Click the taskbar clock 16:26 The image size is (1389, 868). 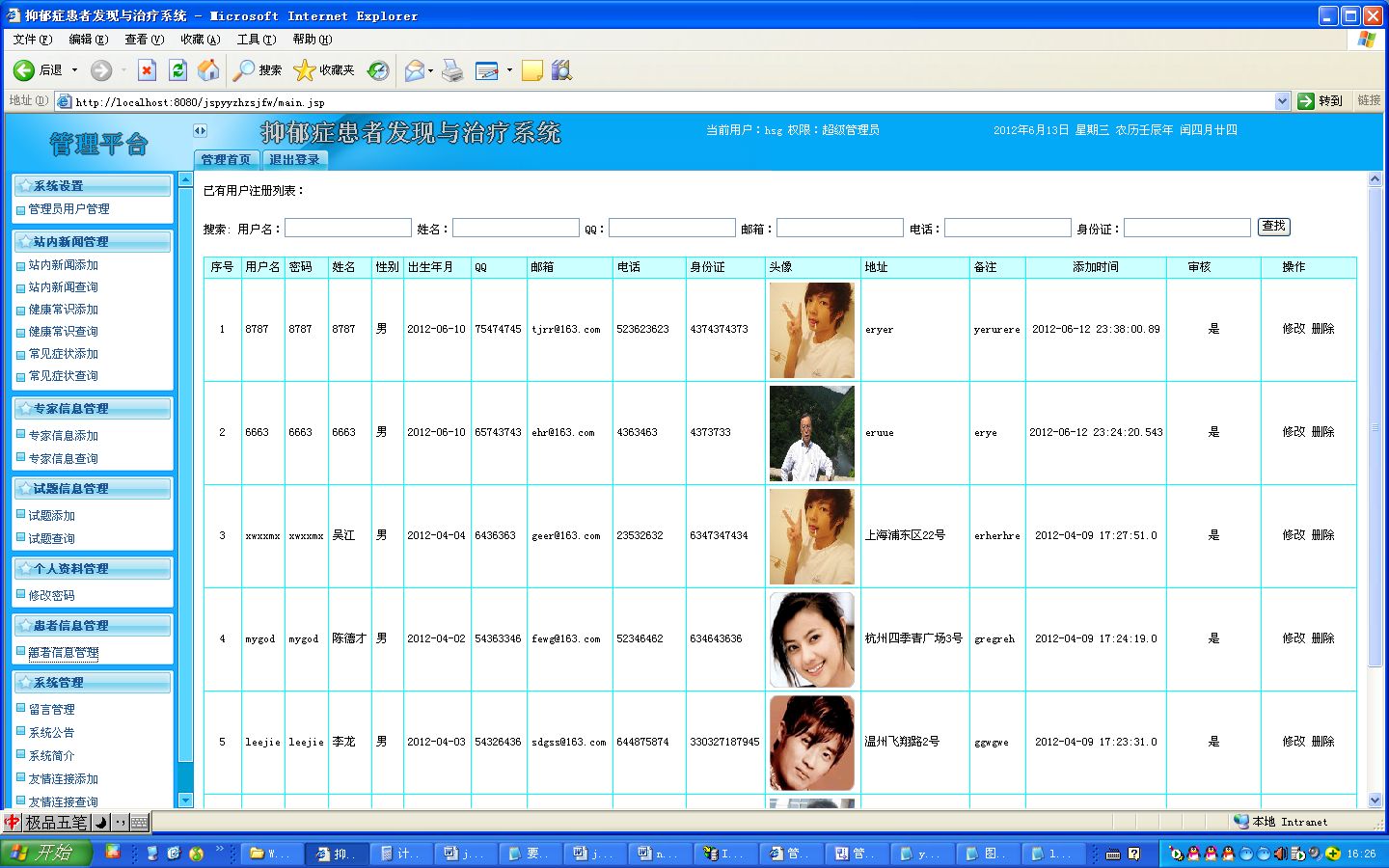(1361, 854)
